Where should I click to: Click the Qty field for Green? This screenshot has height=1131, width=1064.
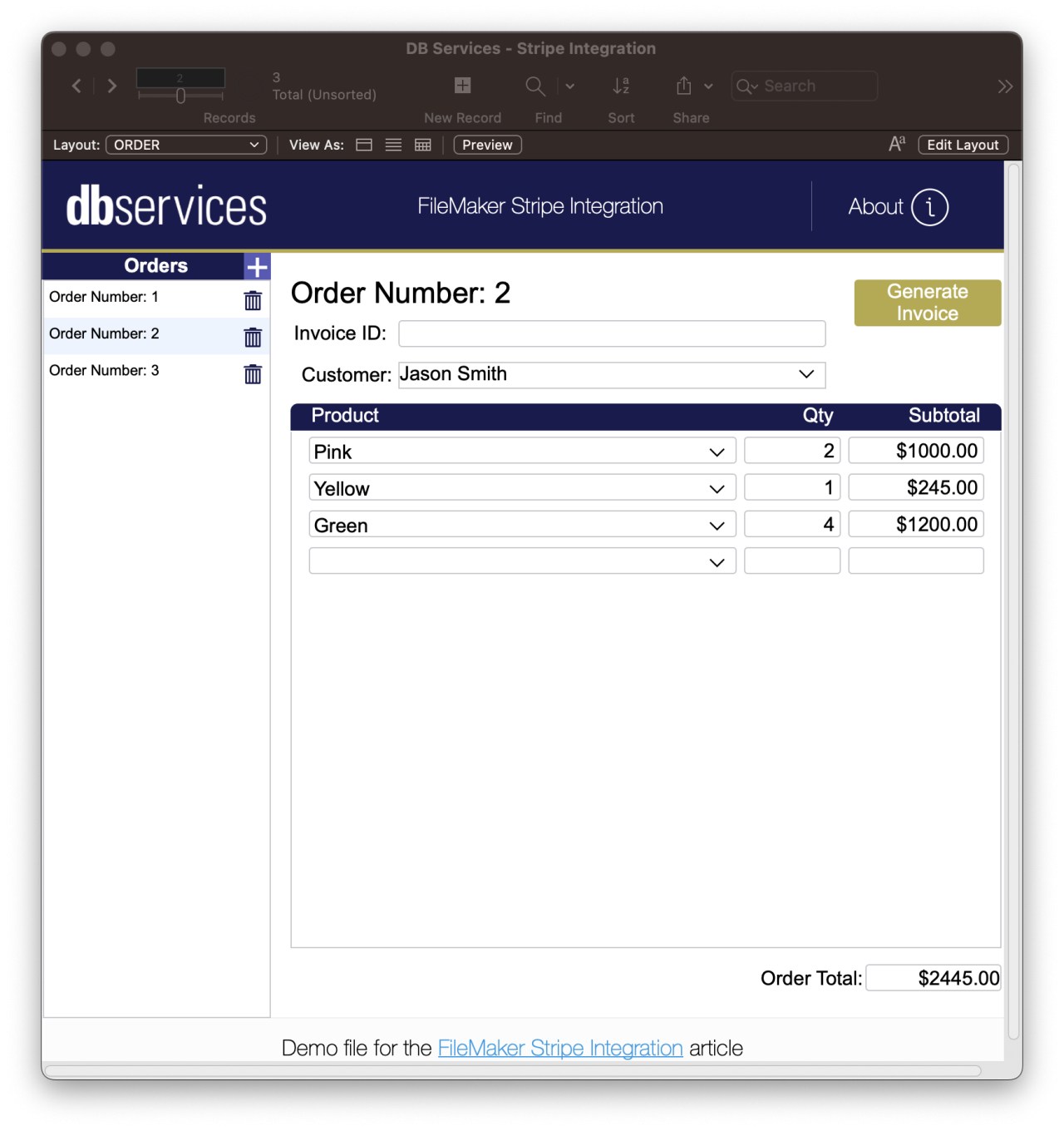point(792,524)
